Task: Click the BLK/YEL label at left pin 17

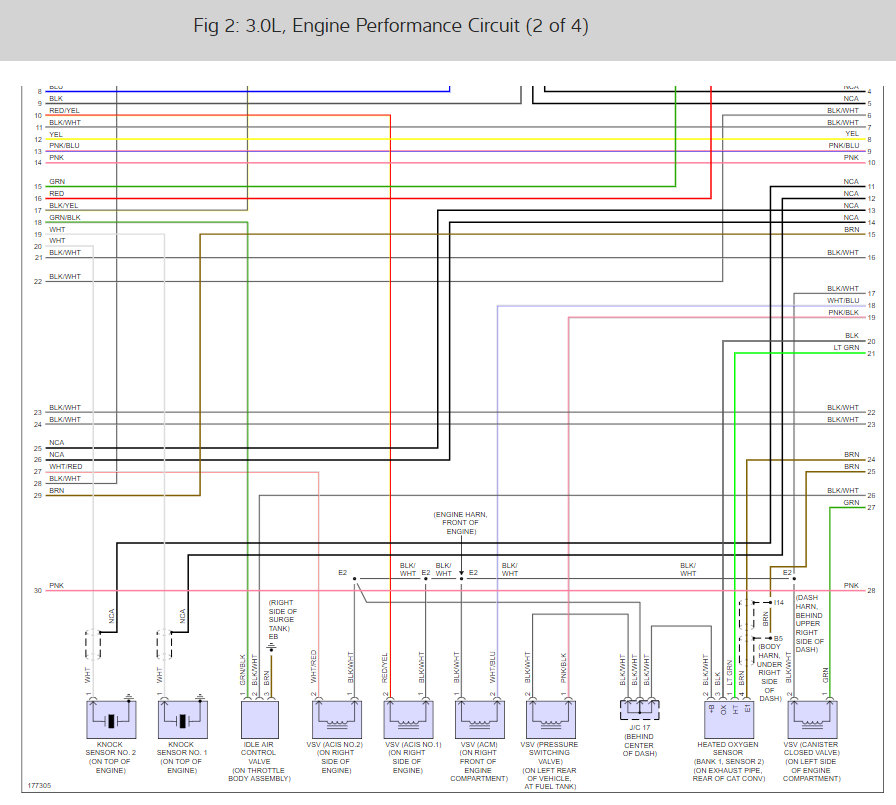Action: tap(64, 206)
